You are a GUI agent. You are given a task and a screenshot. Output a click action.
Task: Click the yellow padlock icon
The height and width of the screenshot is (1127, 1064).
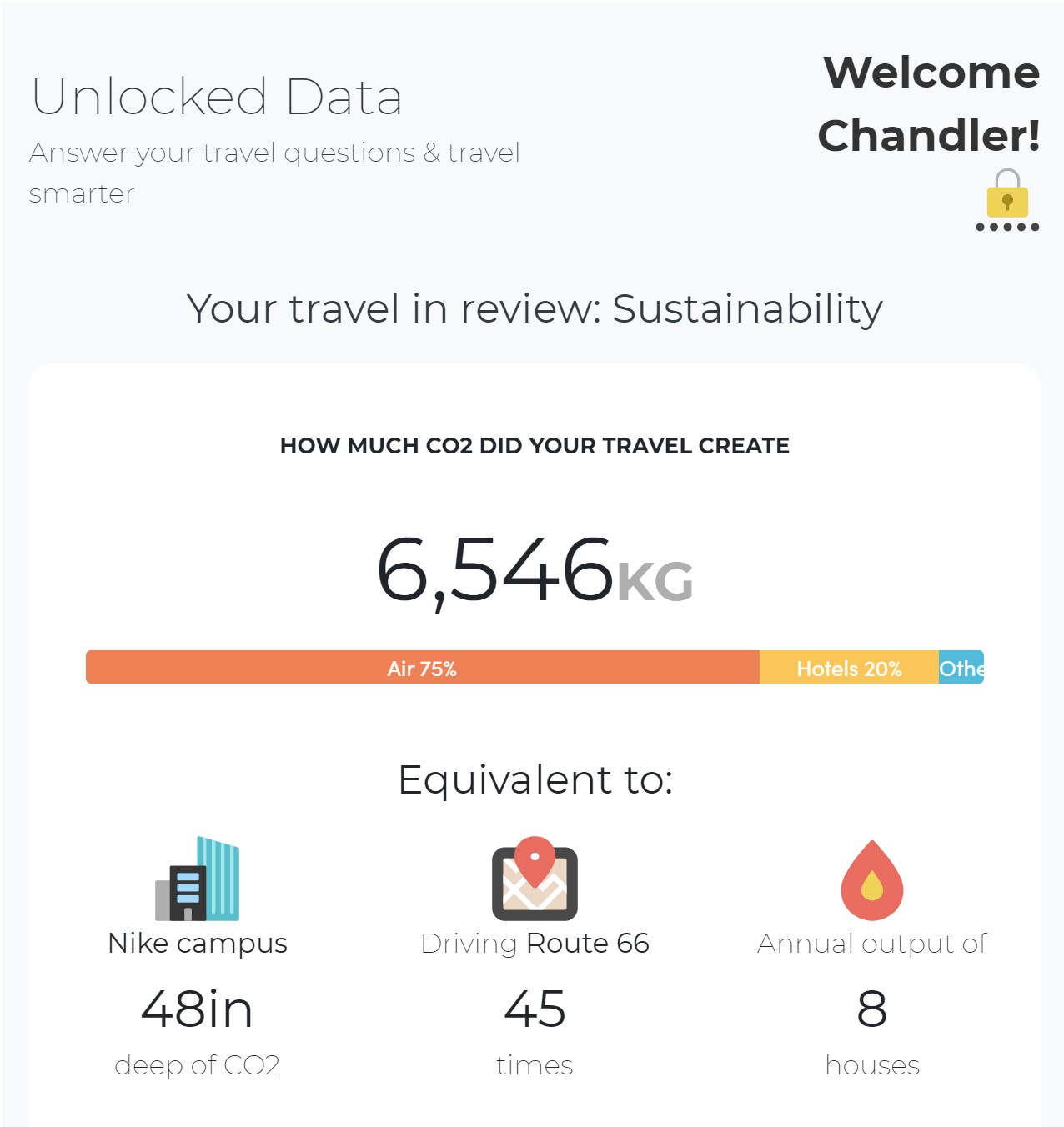click(1007, 193)
